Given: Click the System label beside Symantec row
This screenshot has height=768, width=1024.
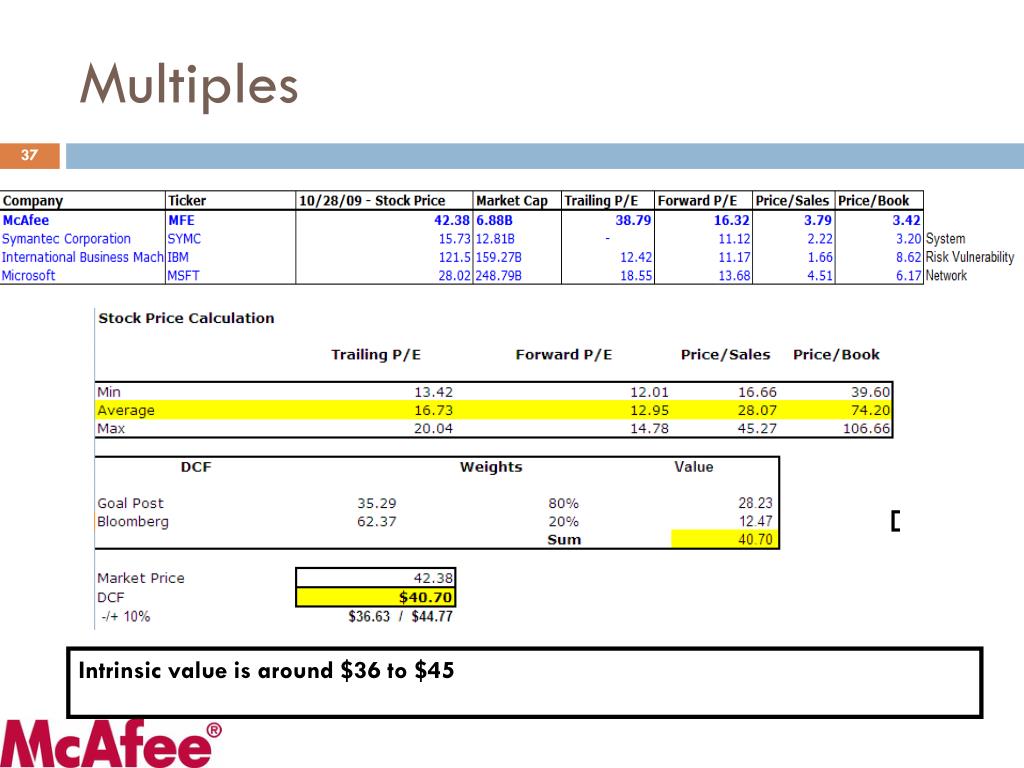Looking at the screenshot, I should 945,238.
